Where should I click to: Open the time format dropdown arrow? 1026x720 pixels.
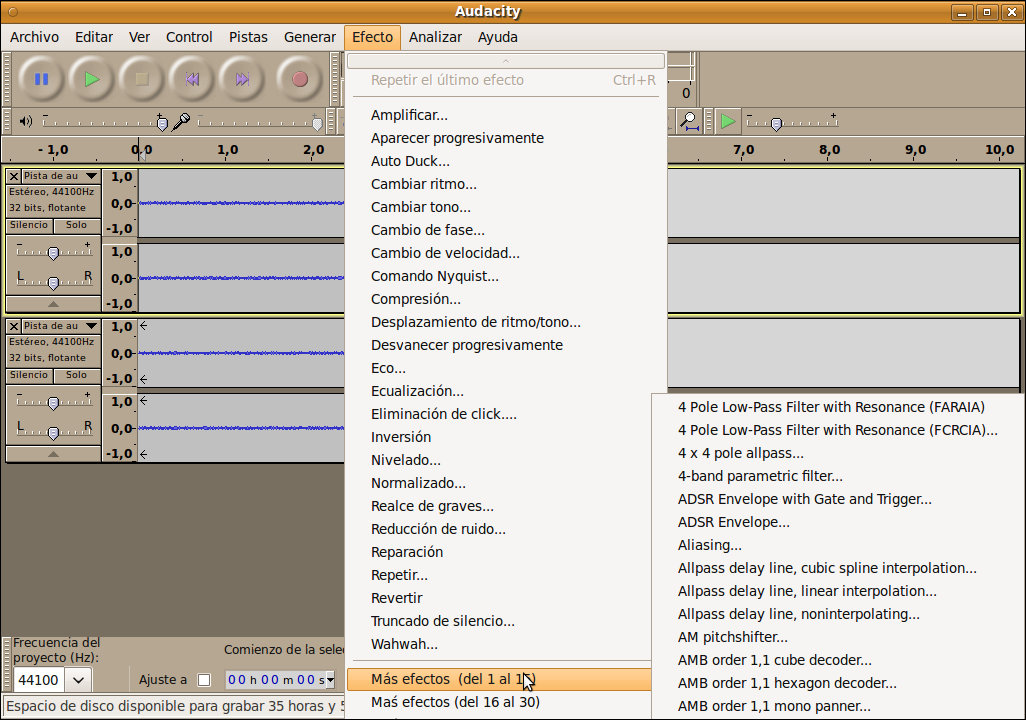(x=330, y=680)
